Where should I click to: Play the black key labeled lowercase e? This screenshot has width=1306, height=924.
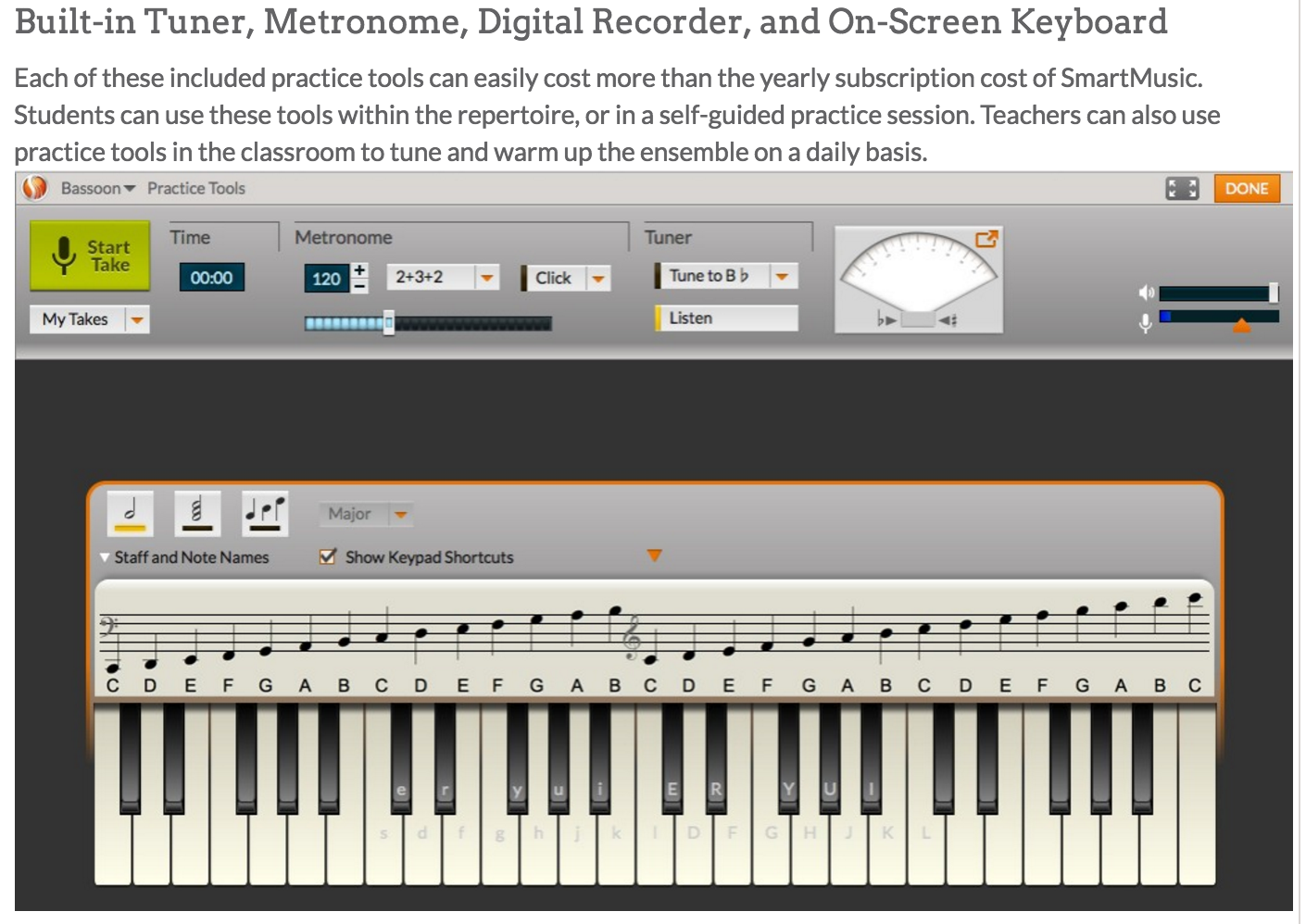(x=401, y=759)
